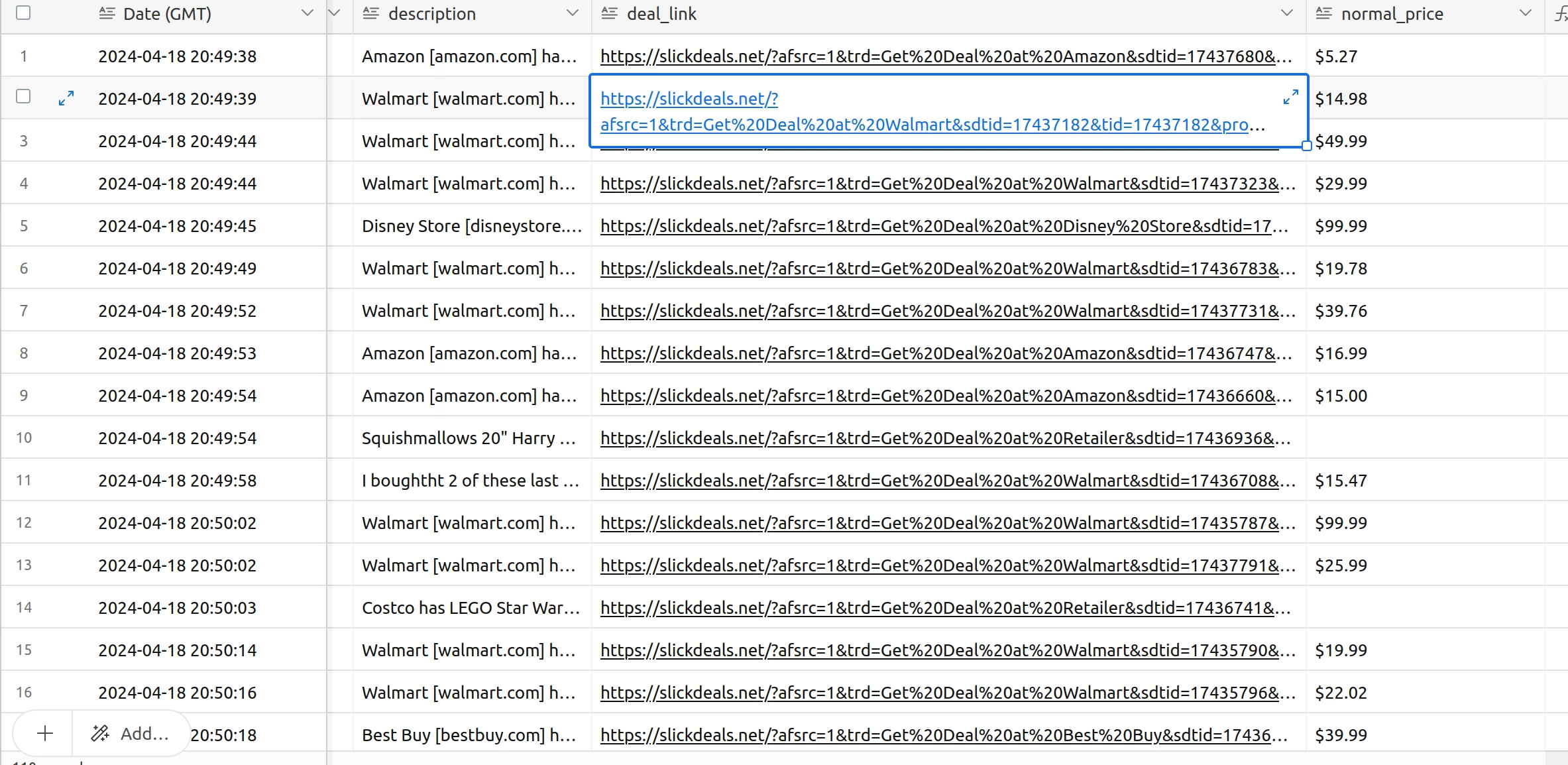The image size is (1568, 765).
Task: Open the Date (GMT) column dropdown
Action: 307,13
